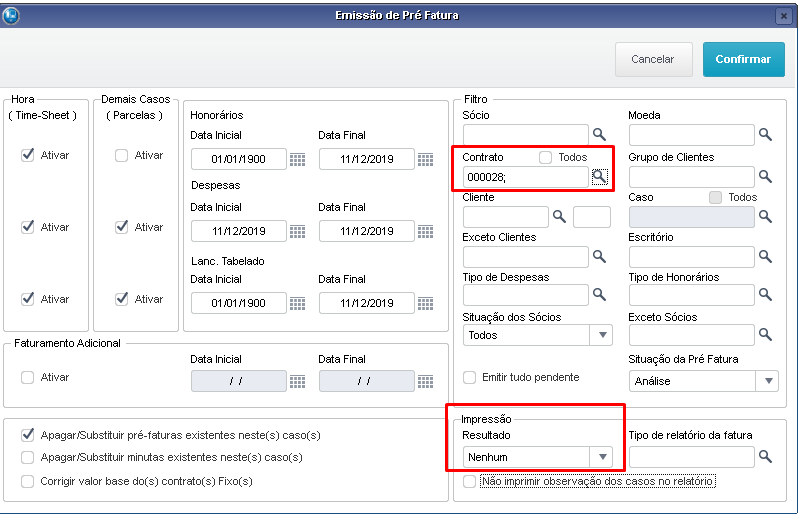Screen dimensions: 809x526
Task: Click the Sócio input field
Action: [x=526, y=135]
